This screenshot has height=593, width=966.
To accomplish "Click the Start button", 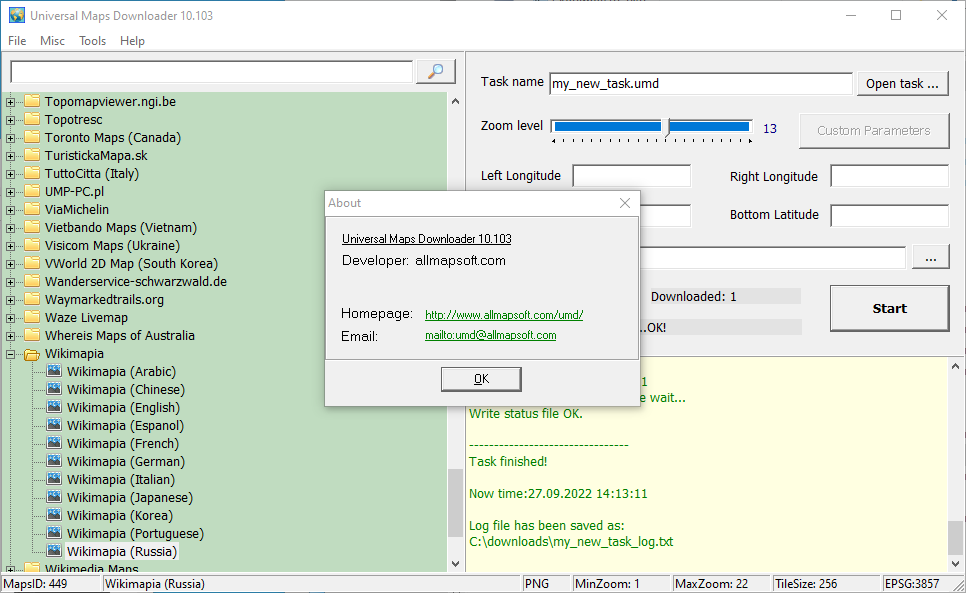I will (889, 309).
